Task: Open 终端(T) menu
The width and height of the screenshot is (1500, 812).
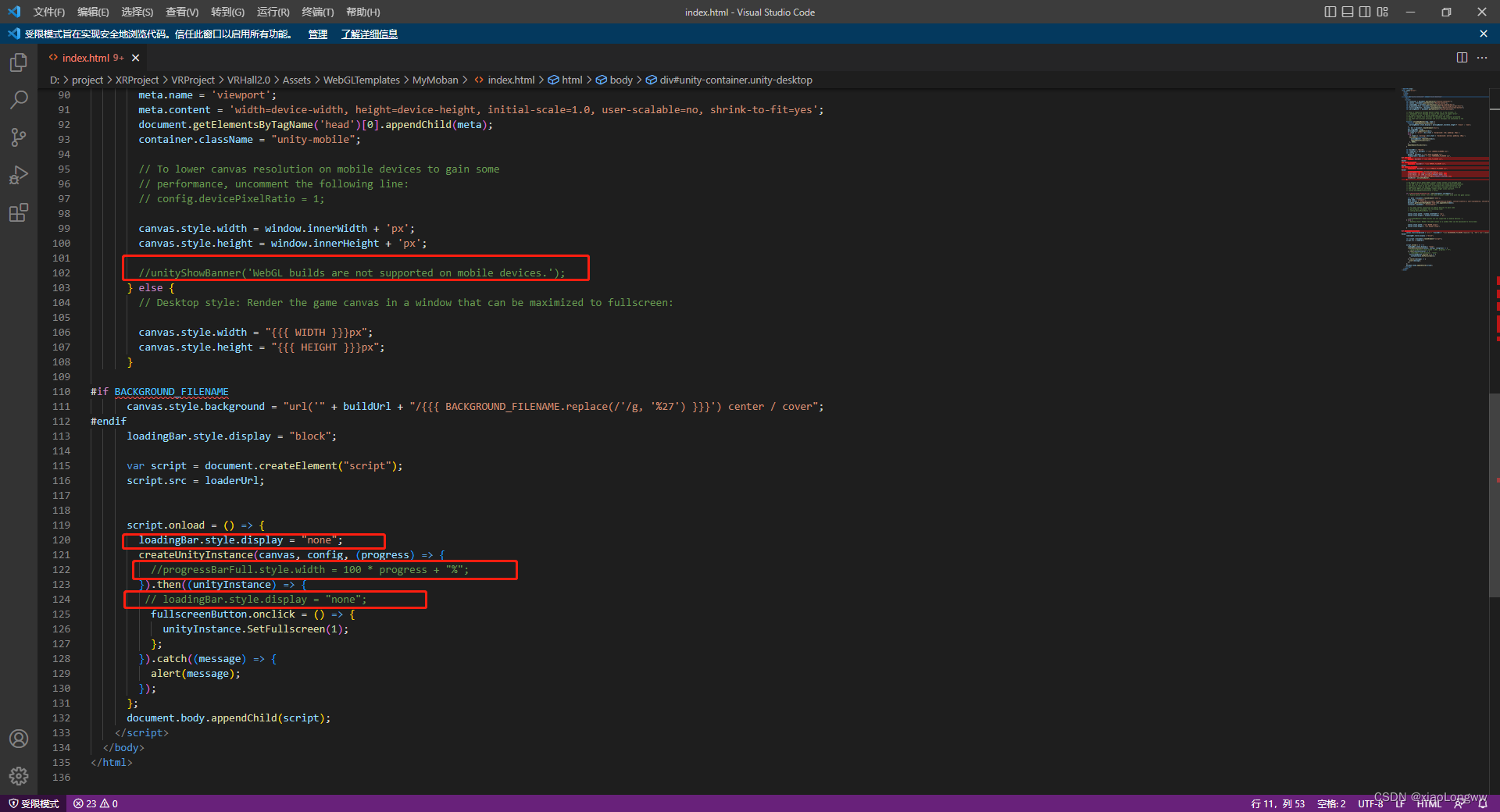Action: (317, 12)
